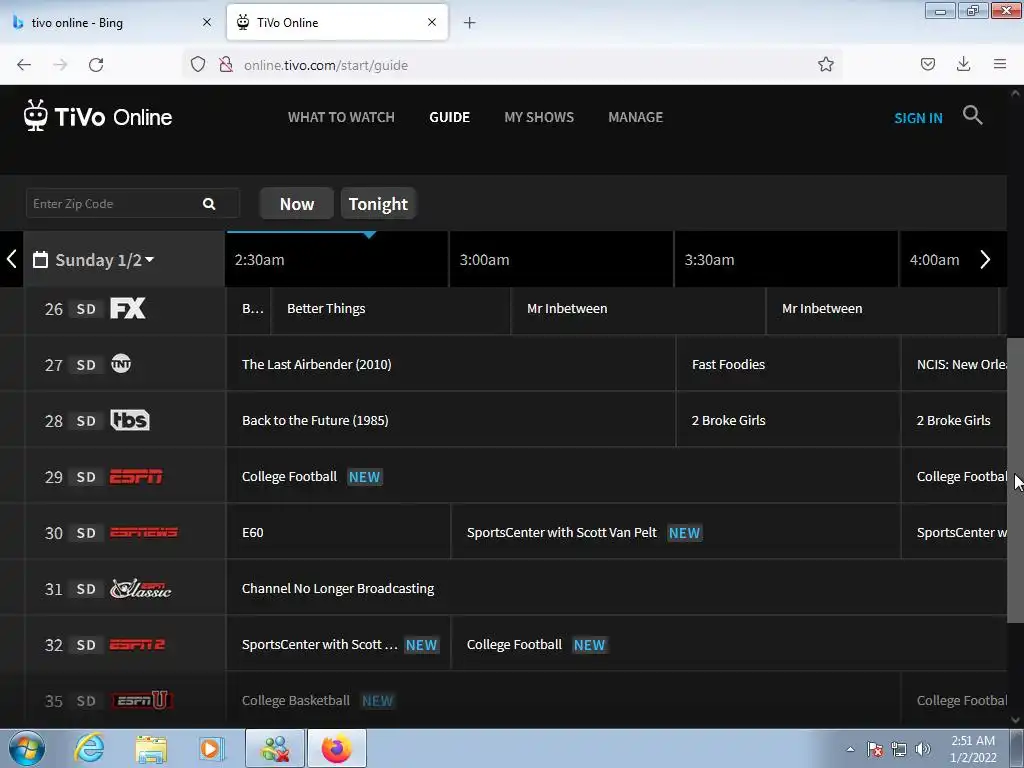This screenshot has width=1024, height=768.
Task: Click the page vertical scrollbar thumb
Action: (1015, 480)
